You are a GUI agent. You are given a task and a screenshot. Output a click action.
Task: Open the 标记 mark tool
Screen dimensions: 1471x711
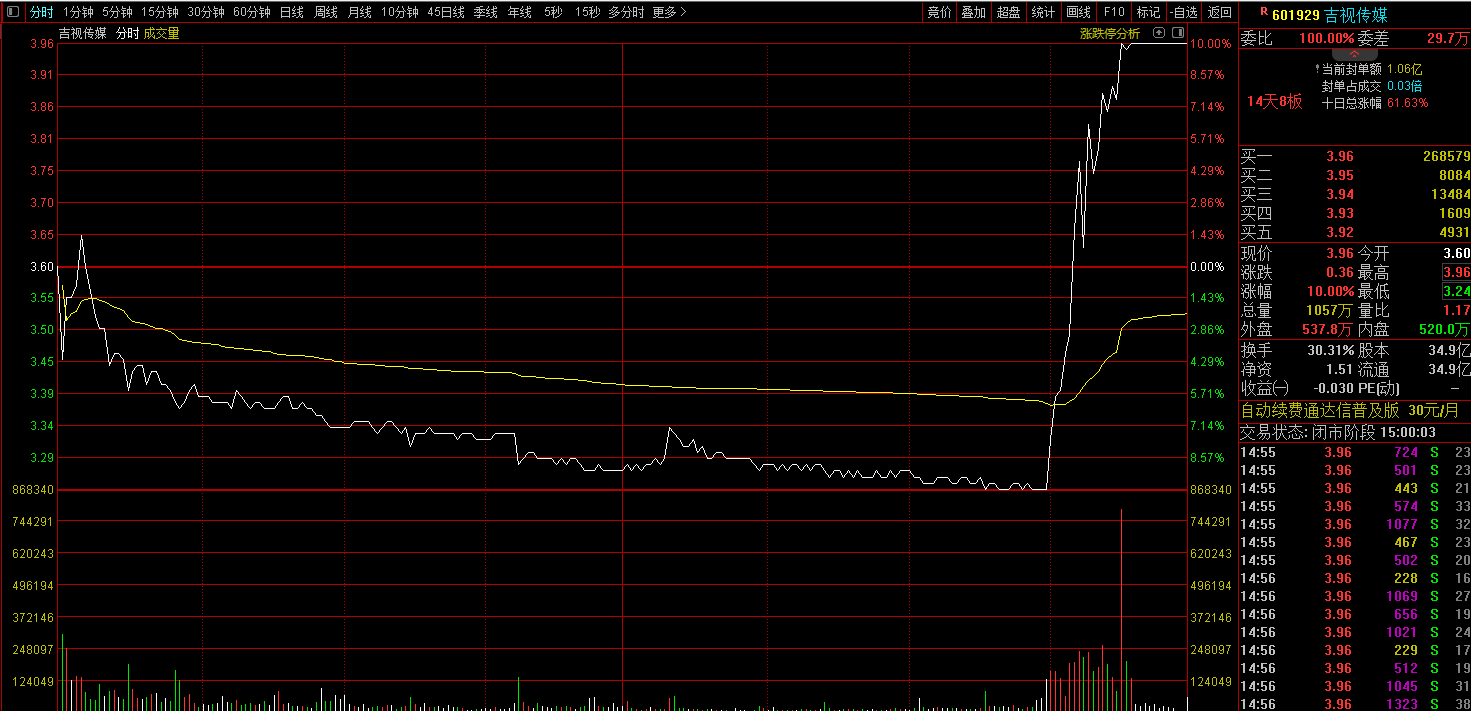[1148, 12]
